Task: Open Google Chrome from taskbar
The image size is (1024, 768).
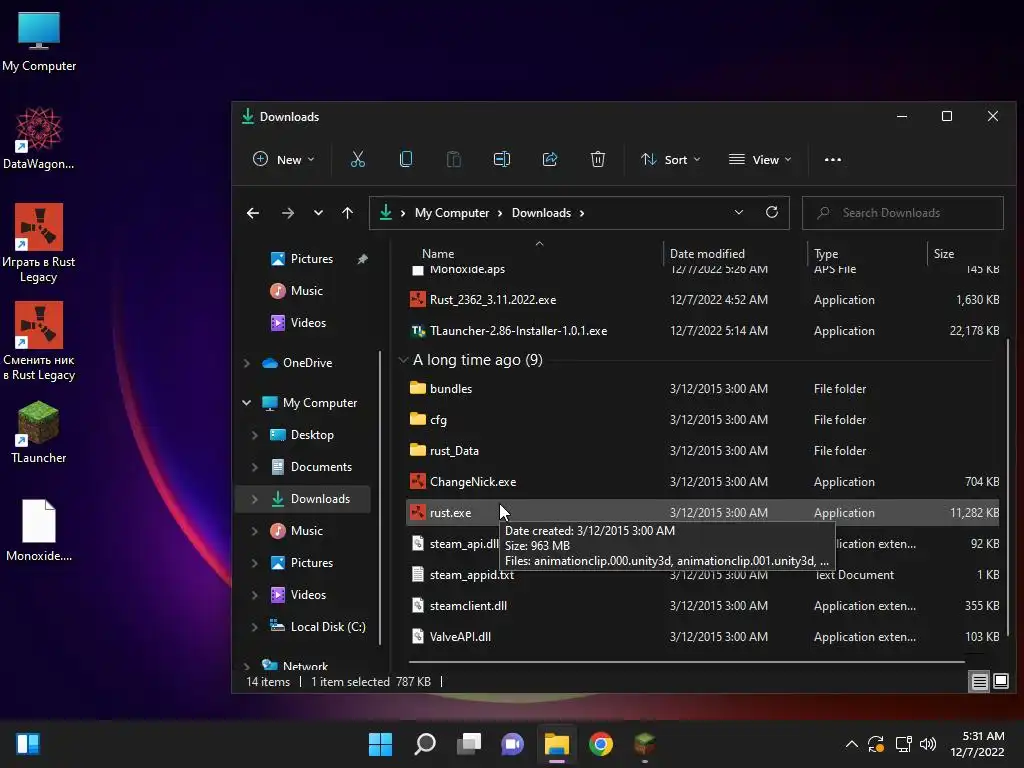Action: coord(601,744)
